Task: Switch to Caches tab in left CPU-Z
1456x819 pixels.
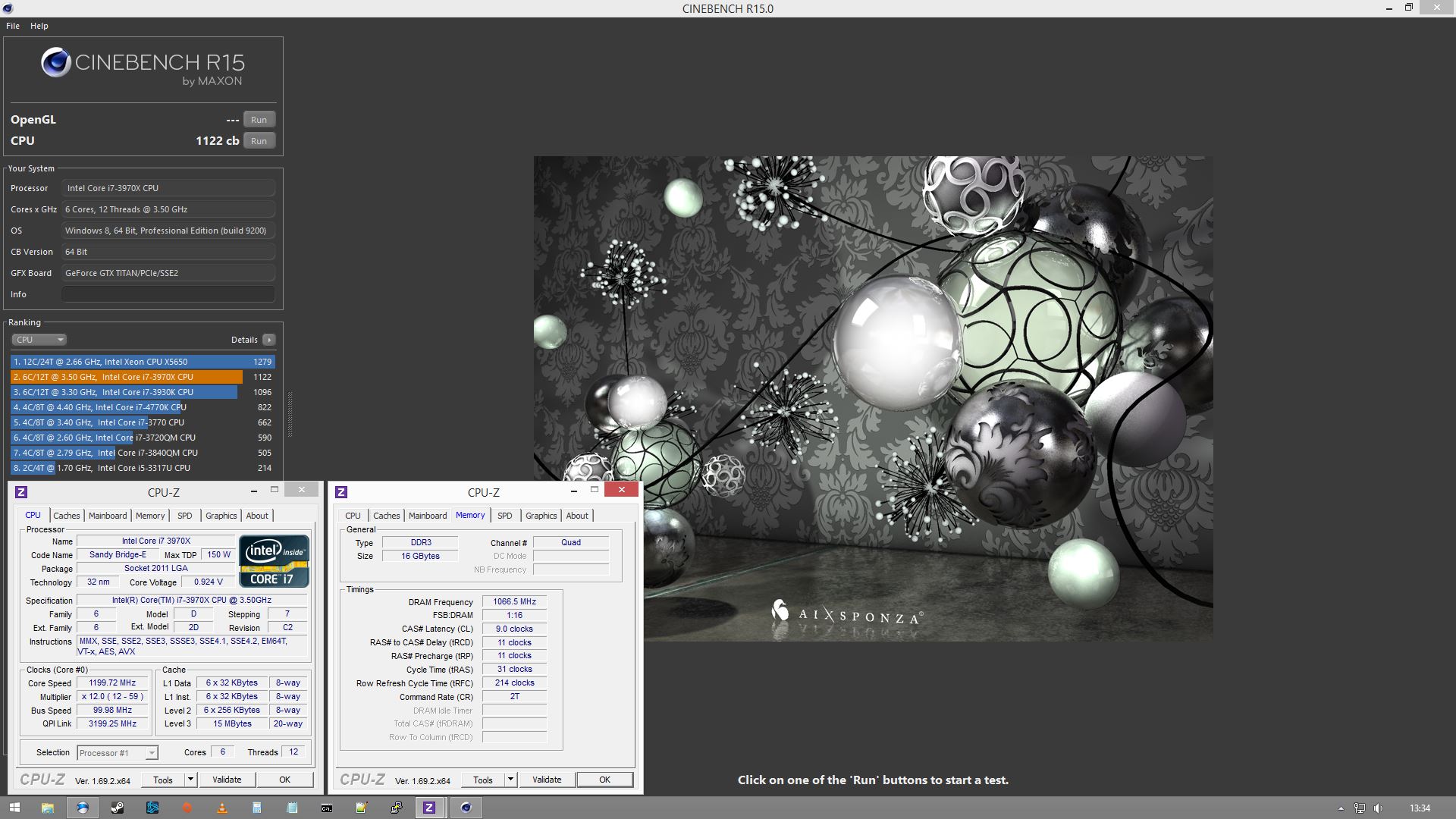Action: 66,516
